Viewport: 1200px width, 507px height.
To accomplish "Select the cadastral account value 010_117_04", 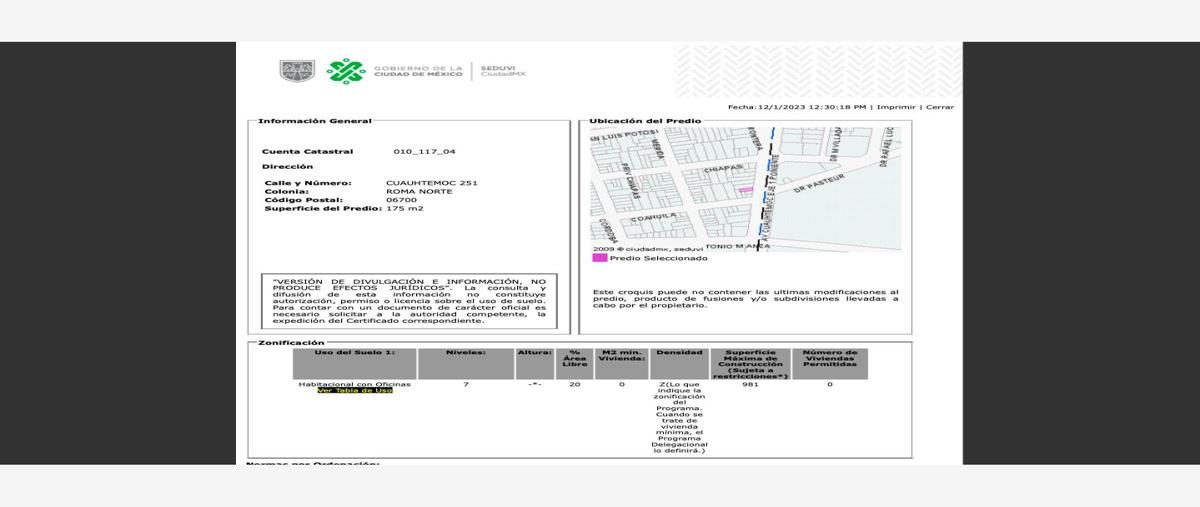I will click(425, 152).
